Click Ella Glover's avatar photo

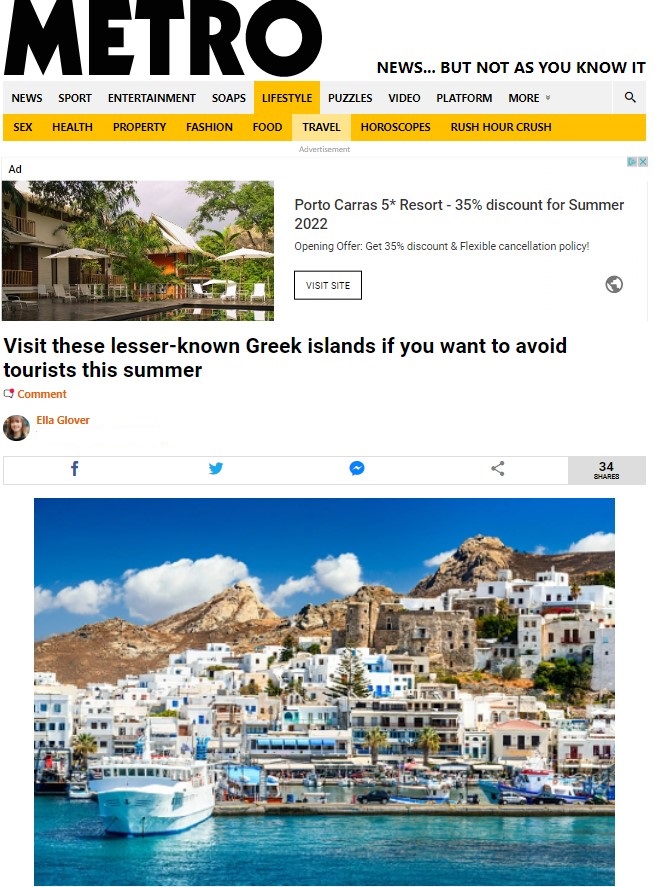click(x=16, y=428)
